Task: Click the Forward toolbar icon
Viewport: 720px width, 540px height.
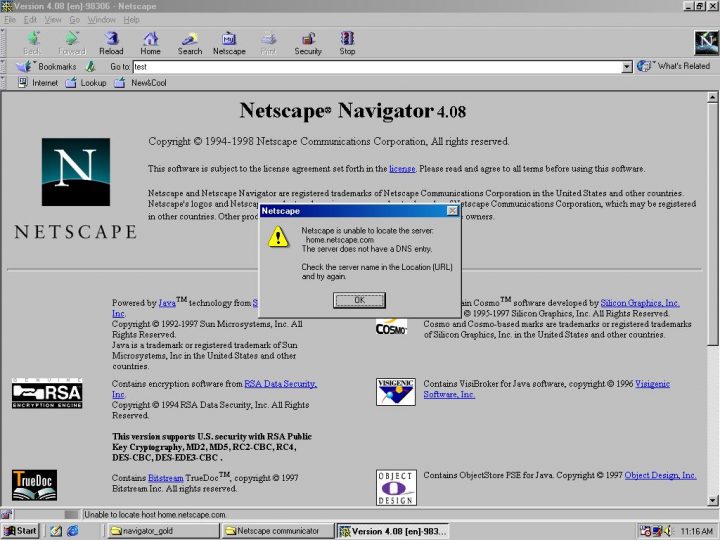Action: [72, 43]
